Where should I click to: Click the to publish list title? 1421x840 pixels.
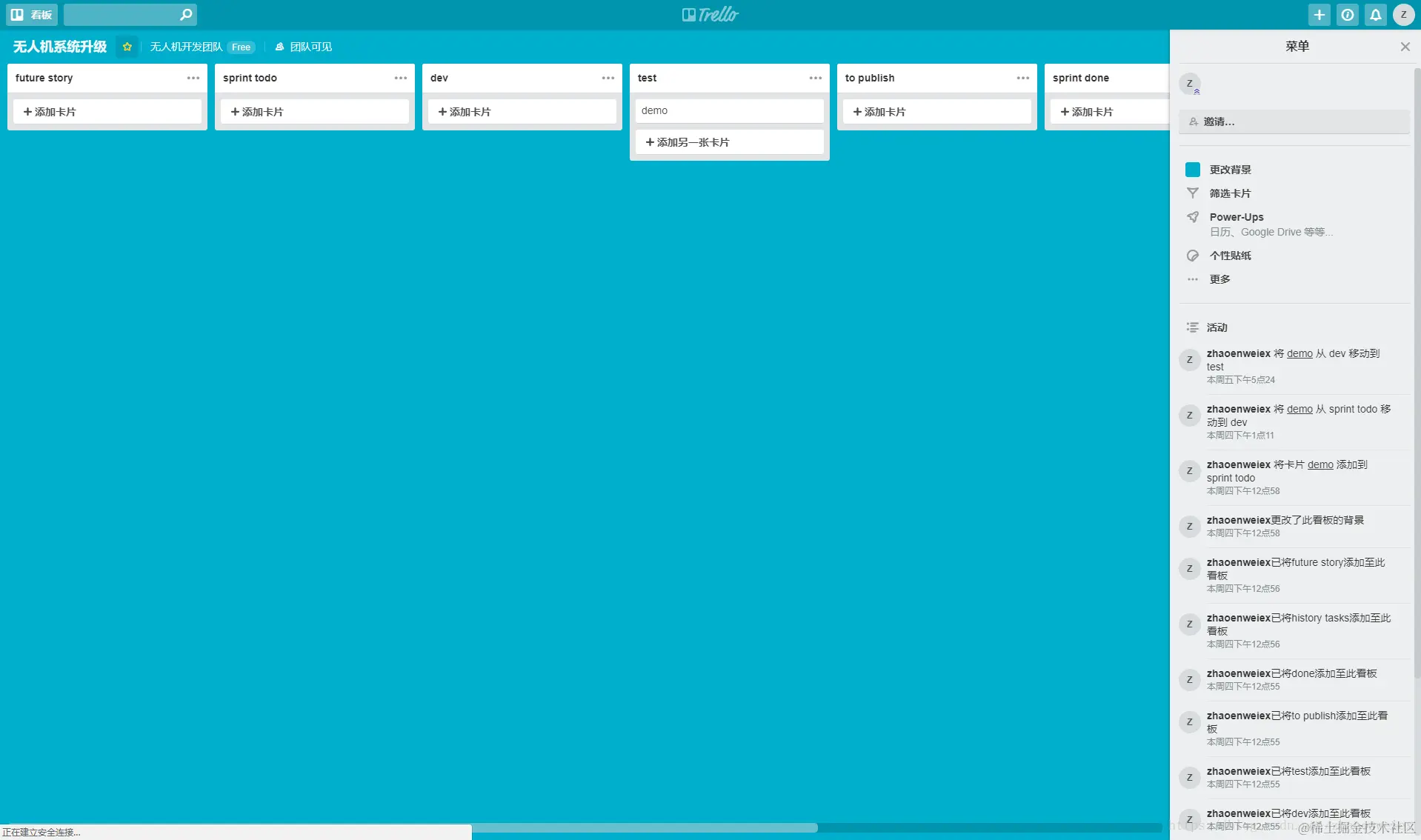pyautogui.click(x=870, y=78)
